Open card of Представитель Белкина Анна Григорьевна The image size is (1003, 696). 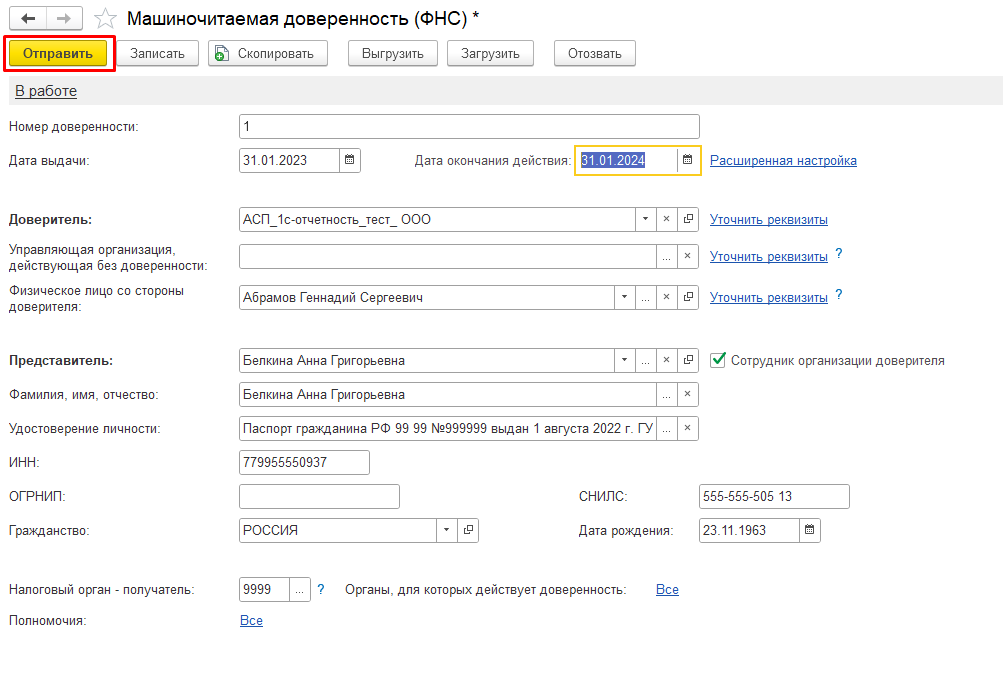[688, 360]
